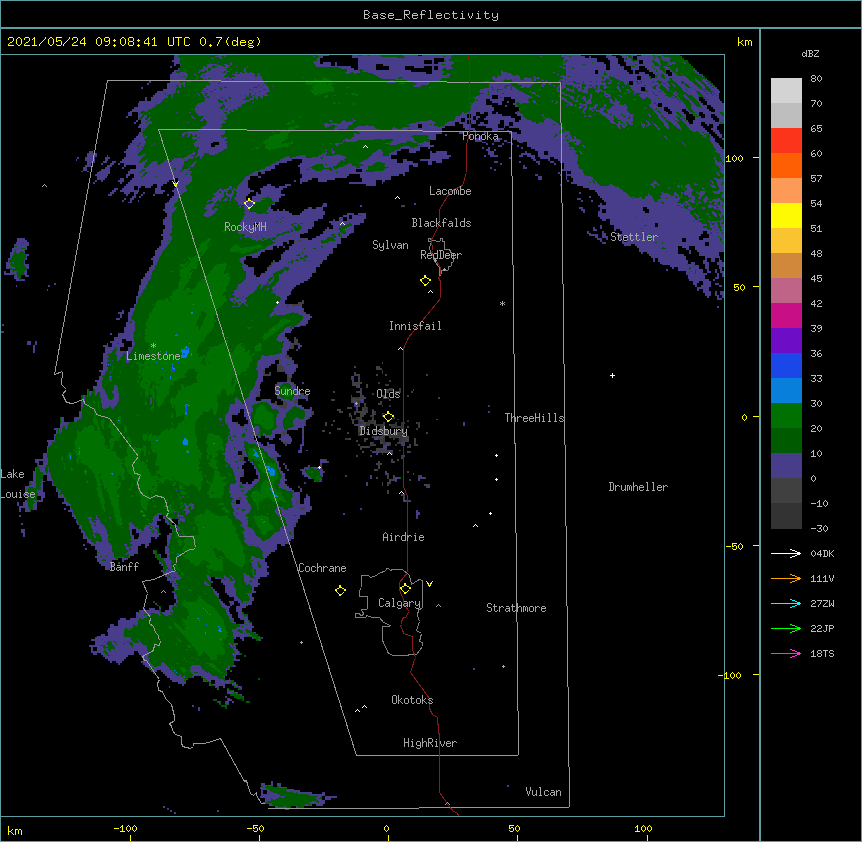Click the Sundre label
Screen dimensions: 862x842
click(x=292, y=391)
